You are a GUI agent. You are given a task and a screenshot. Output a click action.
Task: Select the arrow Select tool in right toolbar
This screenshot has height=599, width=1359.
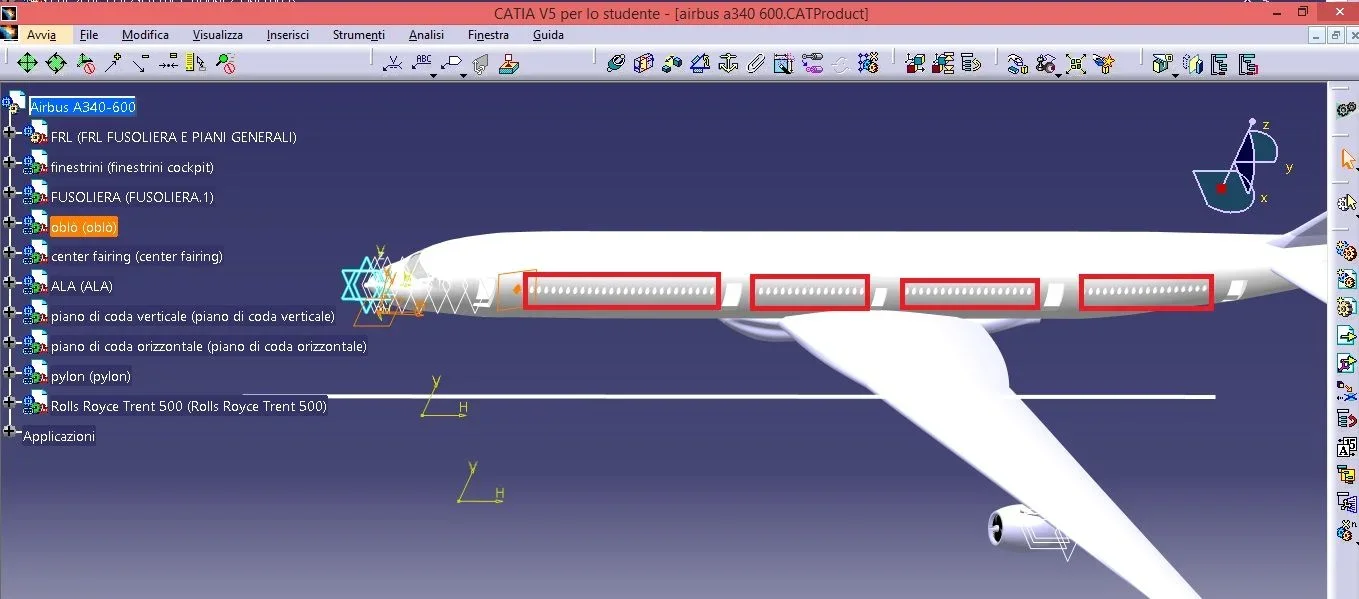(1347, 159)
